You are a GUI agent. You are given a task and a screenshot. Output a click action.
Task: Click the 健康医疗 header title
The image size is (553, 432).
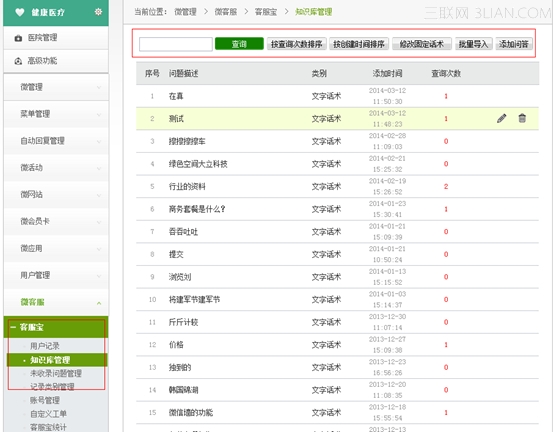[48, 13]
